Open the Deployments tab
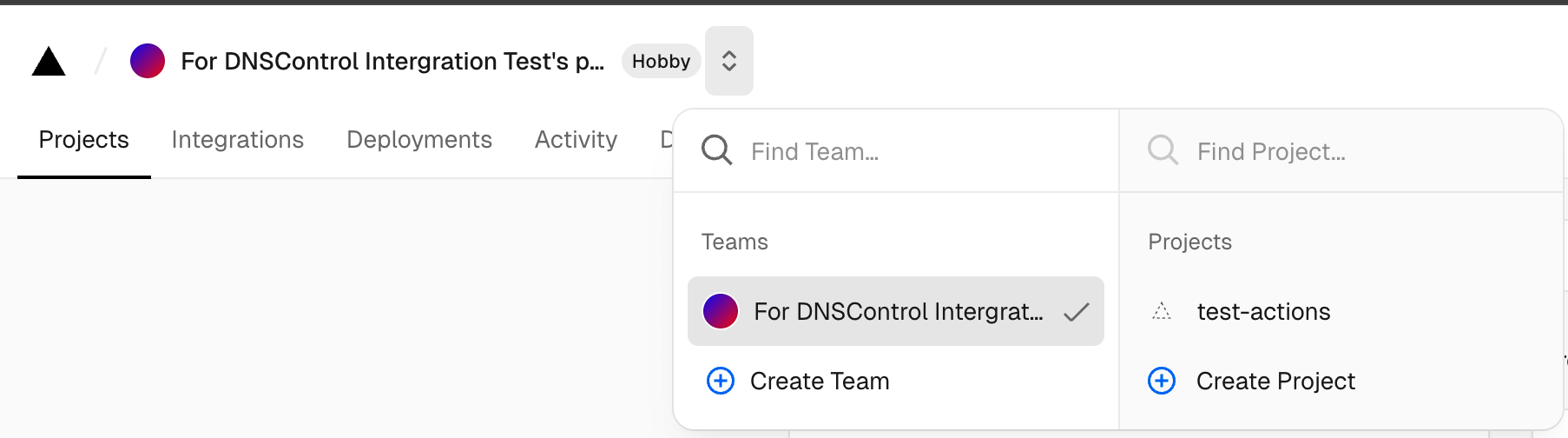The height and width of the screenshot is (438, 1568). (x=419, y=140)
